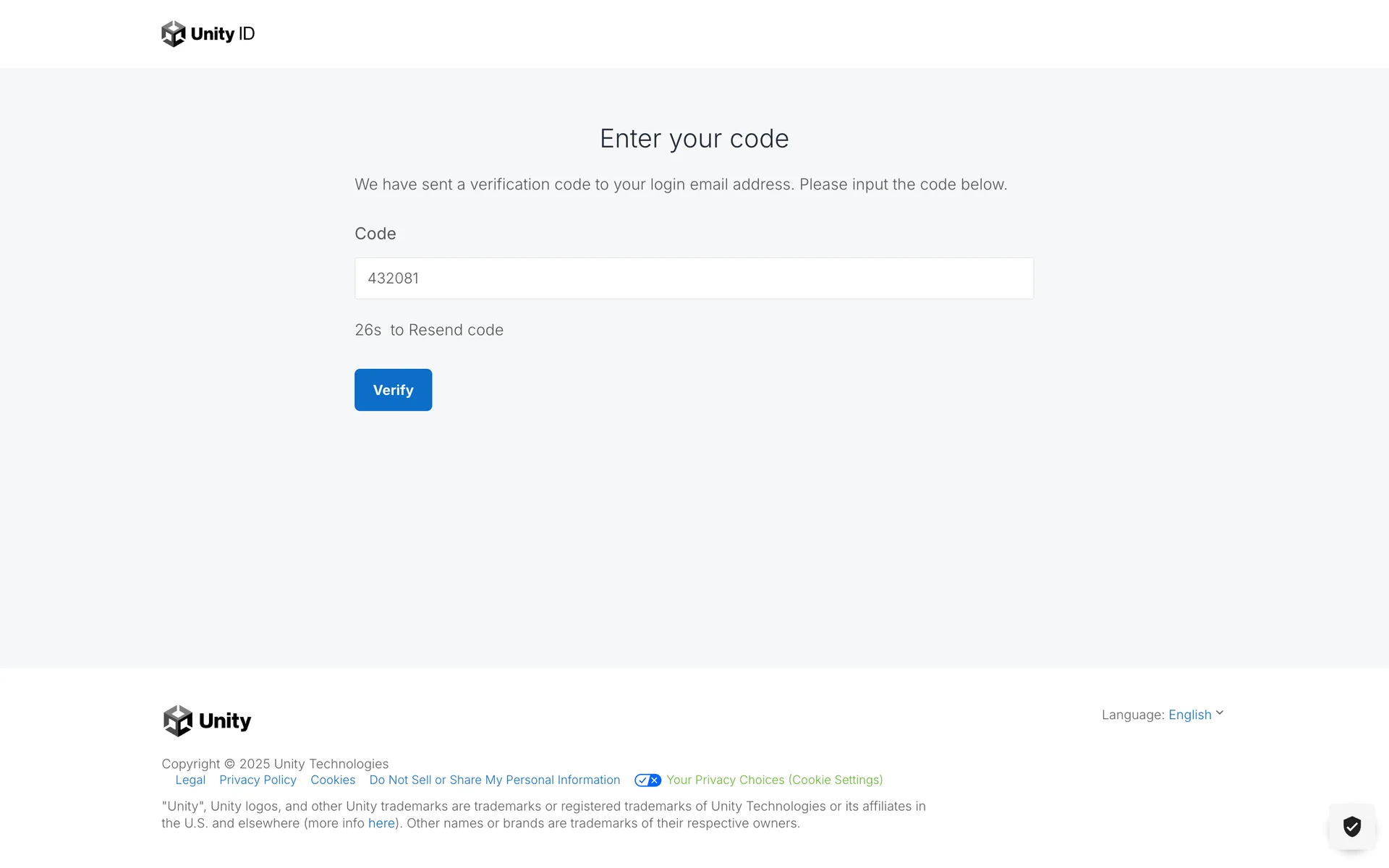Open the shield privacy badge icon
This screenshot has height=868, width=1389.
point(1351,826)
